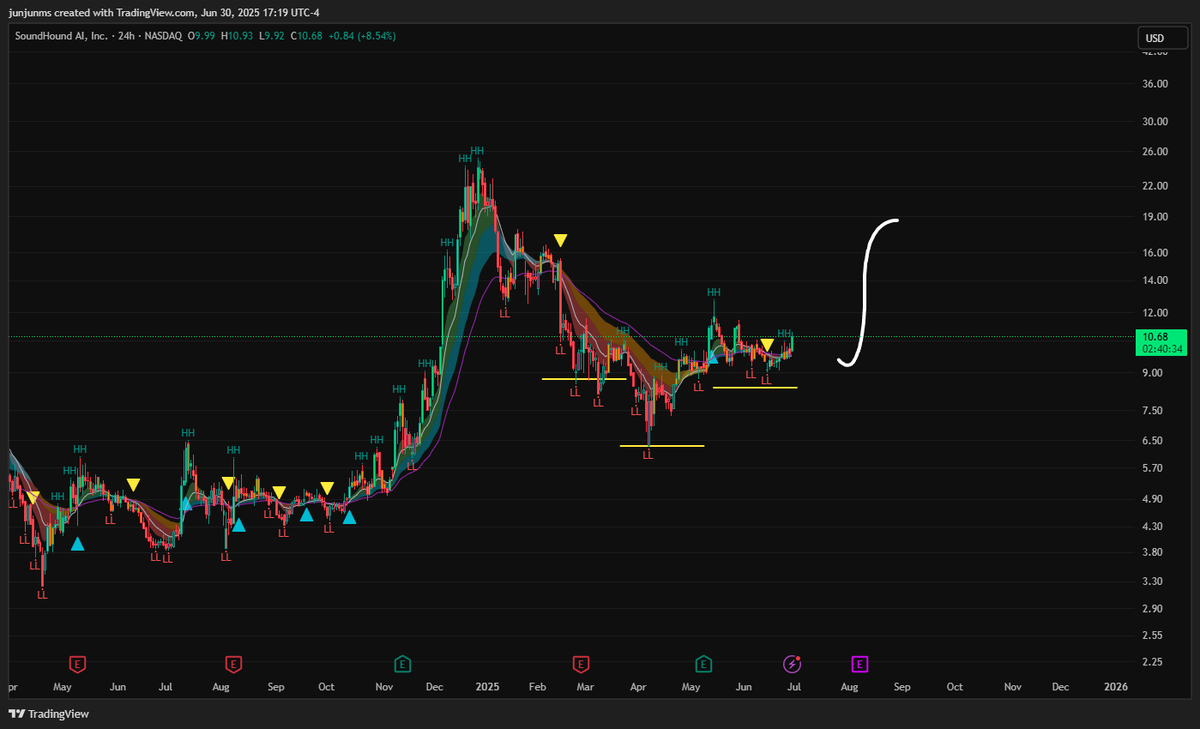
Task: Click the red earnings marker above Aug 2024
Action: pyautogui.click(x=232, y=663)
